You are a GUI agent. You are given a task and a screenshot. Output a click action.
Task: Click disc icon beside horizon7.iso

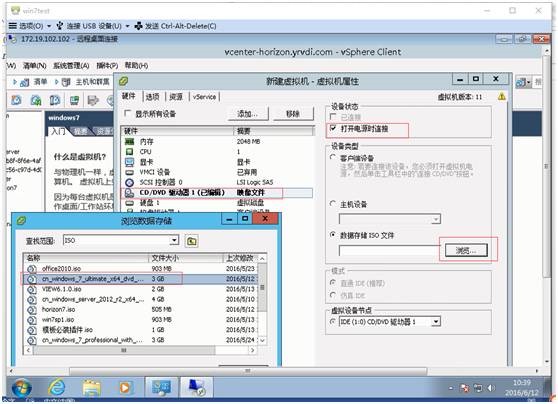point(32,310)
